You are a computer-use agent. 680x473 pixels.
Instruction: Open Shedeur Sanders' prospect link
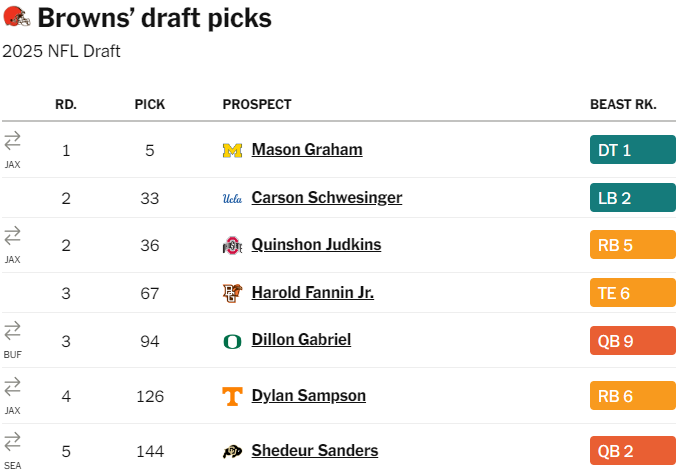tap(315, 451)
